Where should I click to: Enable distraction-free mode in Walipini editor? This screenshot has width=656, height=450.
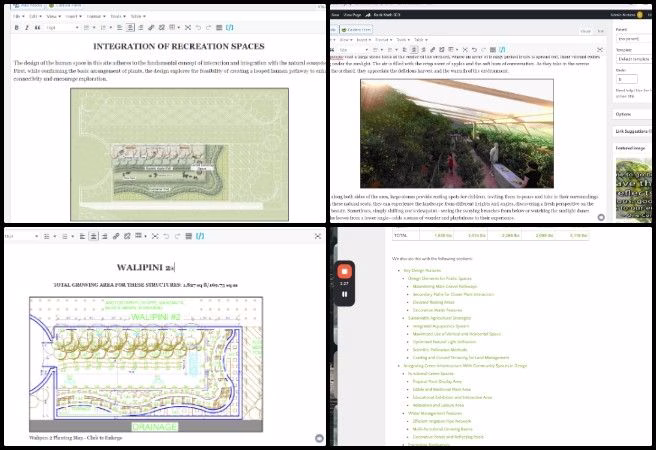(318, 236)
